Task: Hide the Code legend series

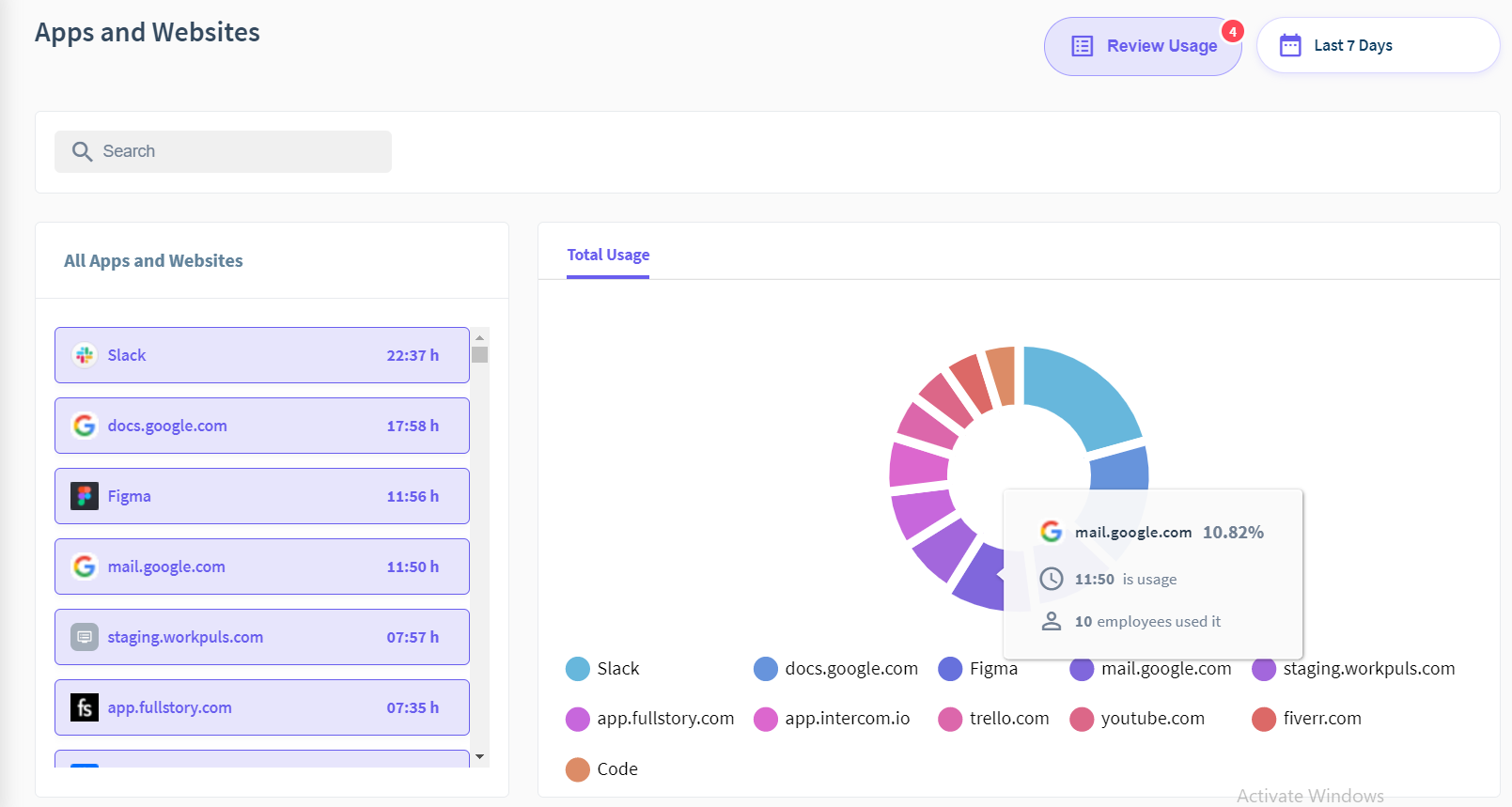Action: click(602, 769)
